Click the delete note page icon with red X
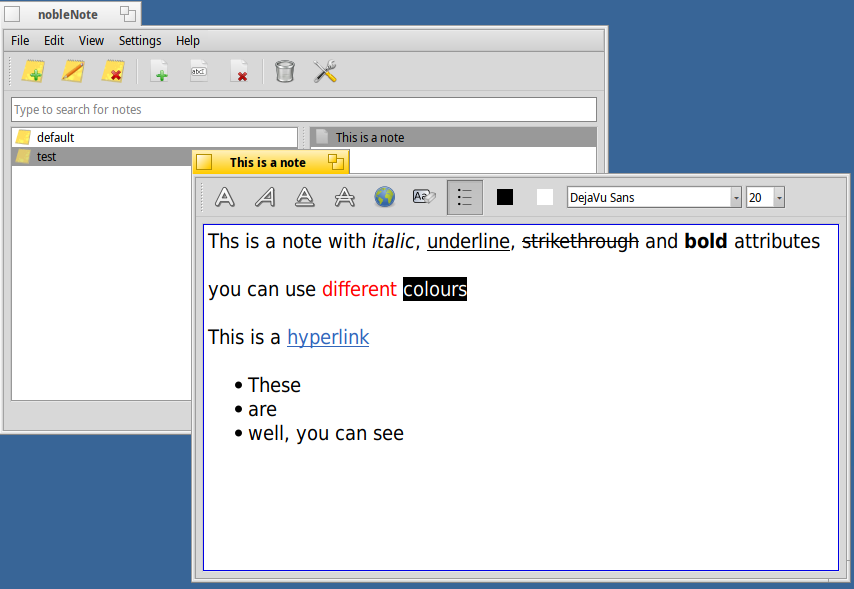854x589 pixels. [239, 71]
